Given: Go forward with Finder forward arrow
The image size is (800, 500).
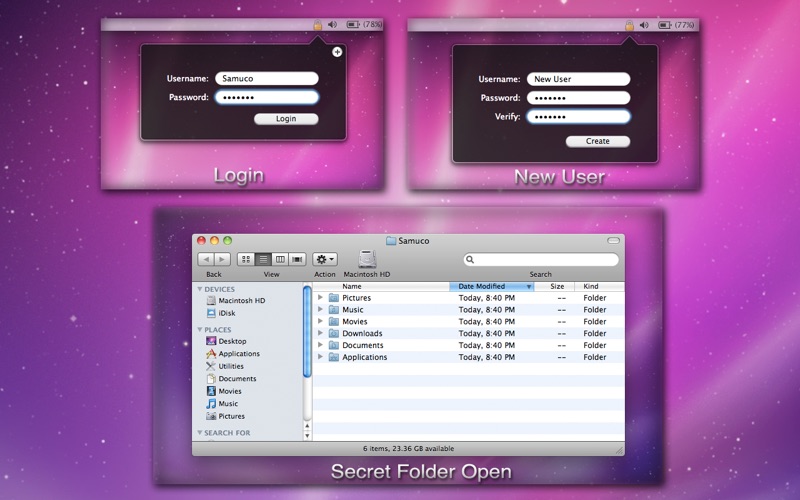Looking at the screenshot, I should click(222, 259).
